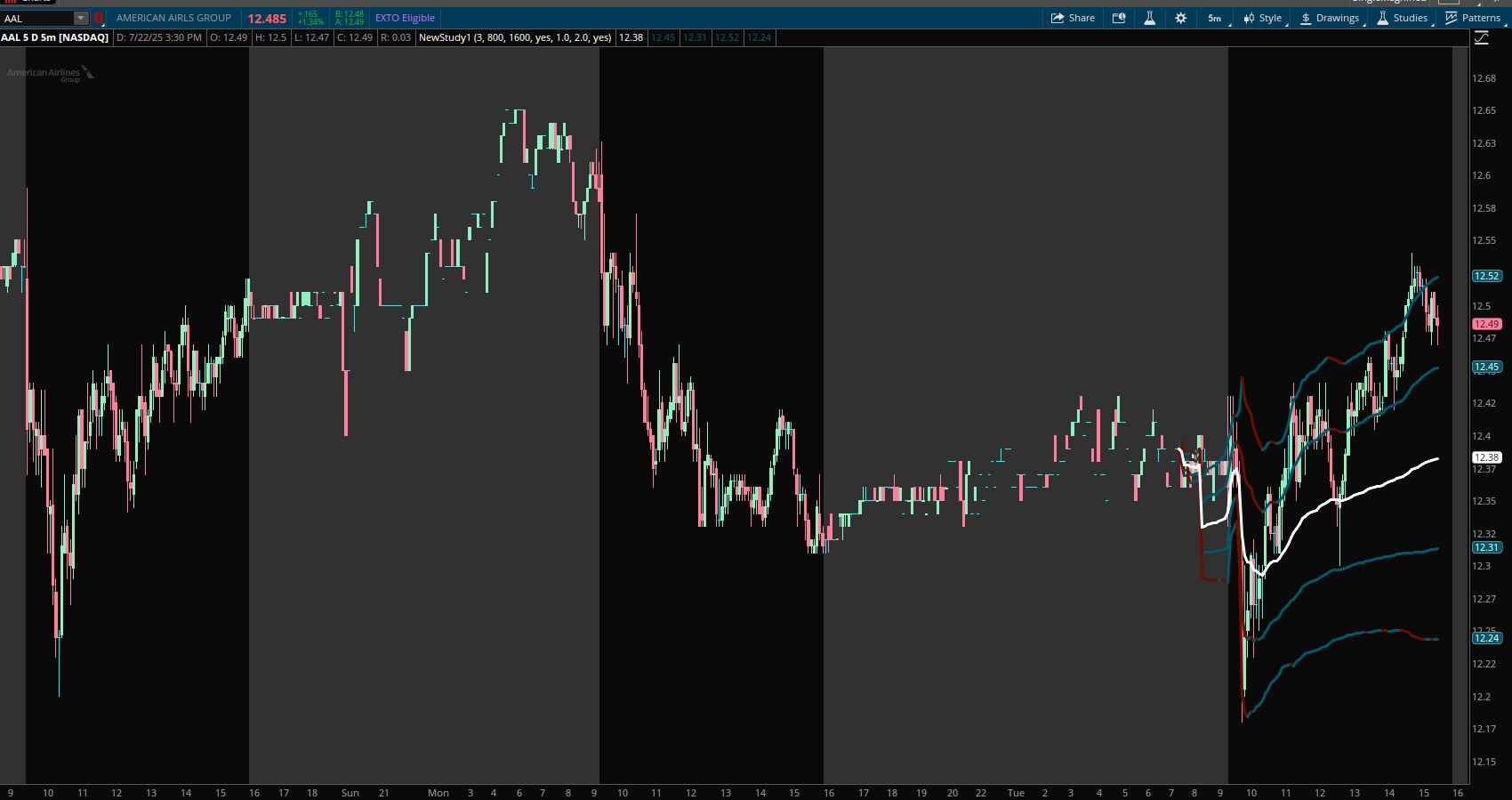Click the 12.2 price axis label
Viewport: 1512px width, 800px height.
tap(1481, 697)
